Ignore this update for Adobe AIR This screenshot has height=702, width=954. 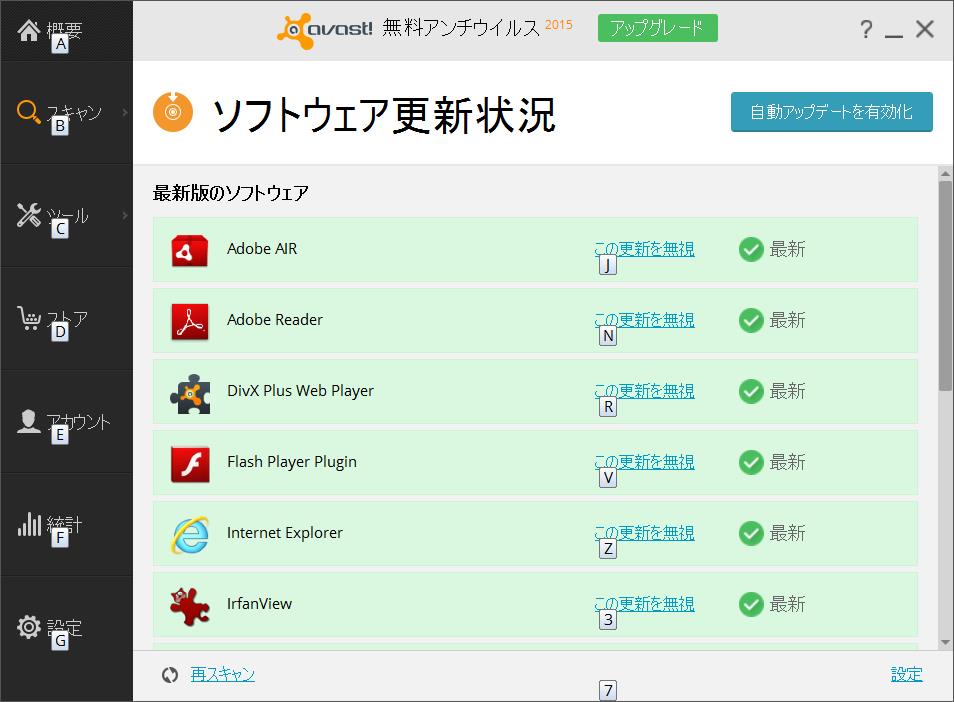(x=644, y=249)
